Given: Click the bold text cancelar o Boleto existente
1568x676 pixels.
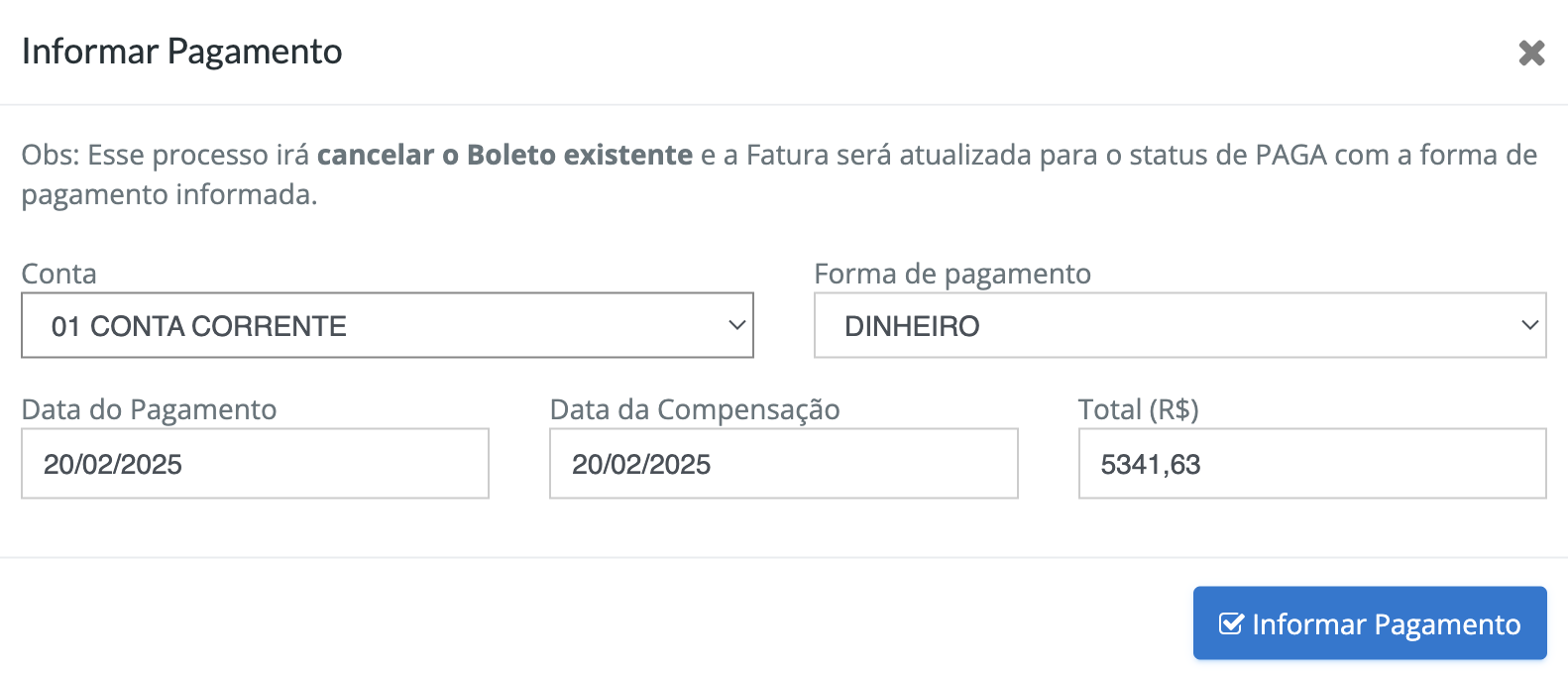Looking at the screenshot, I should pyautogui.click(x=504, y=155).
